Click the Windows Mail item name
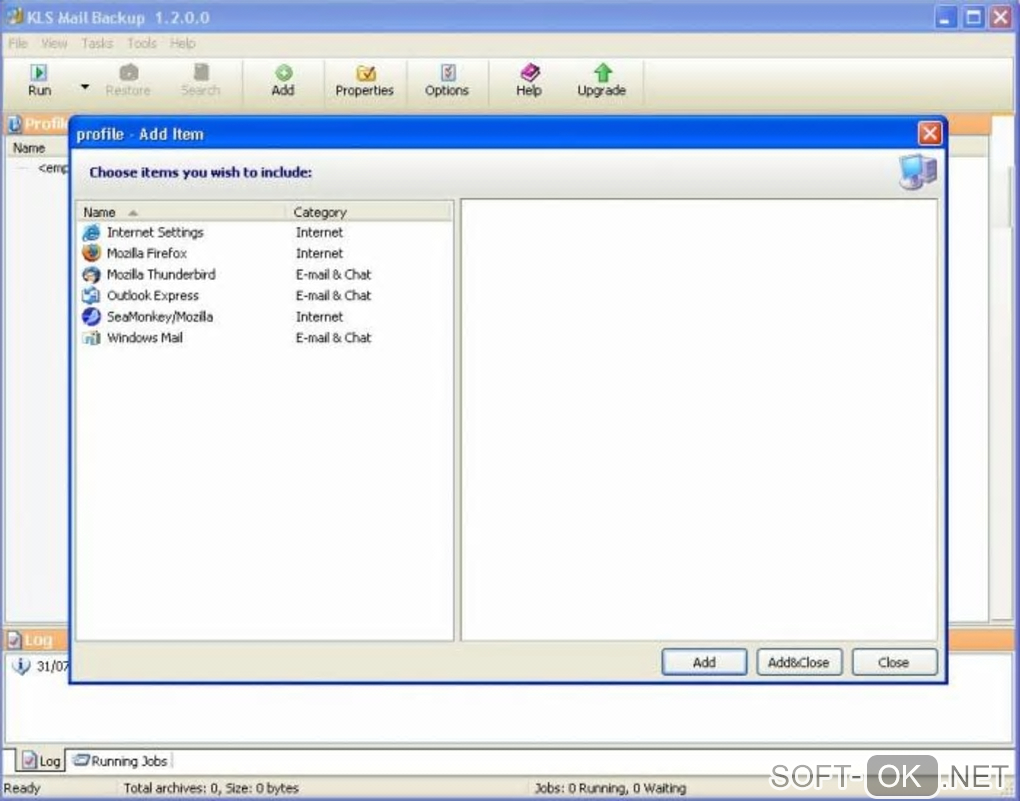 pos(145,338)
